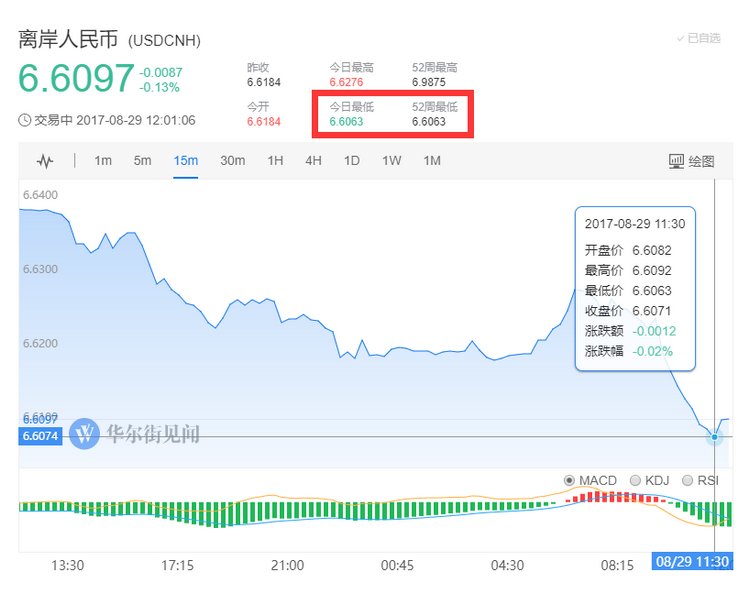The width and height of the screenshot is (747, 608).
Task: Click the 已自选 checkmark icon
Action: click(680, 38)
